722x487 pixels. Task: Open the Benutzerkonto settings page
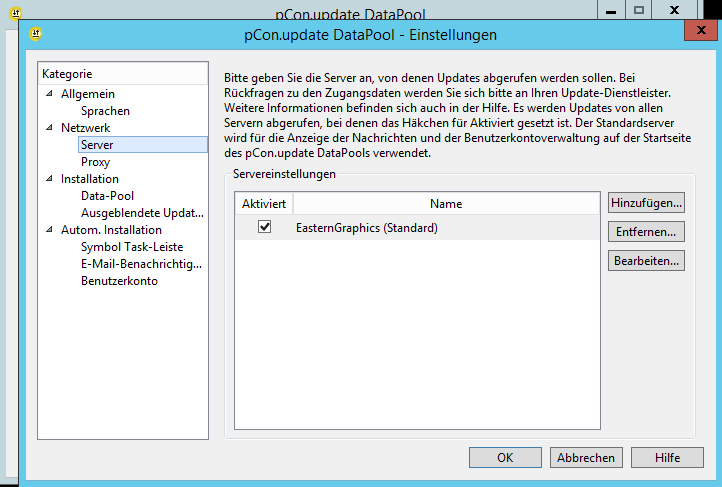pyautogui.click(x=119, y=281)
